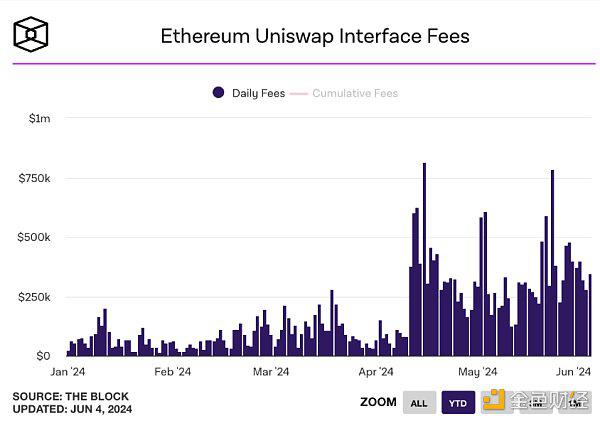Click the Mar '24 axis label

pyautogui.click(x=271, y=372)
